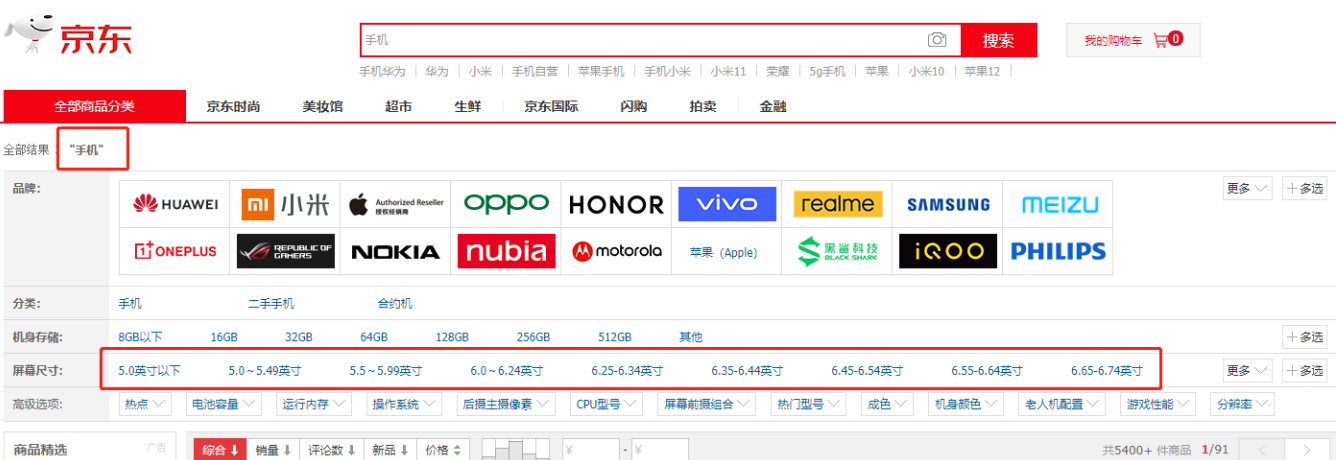Open the 后摄主摄像素 dropdown

[508, 404]
